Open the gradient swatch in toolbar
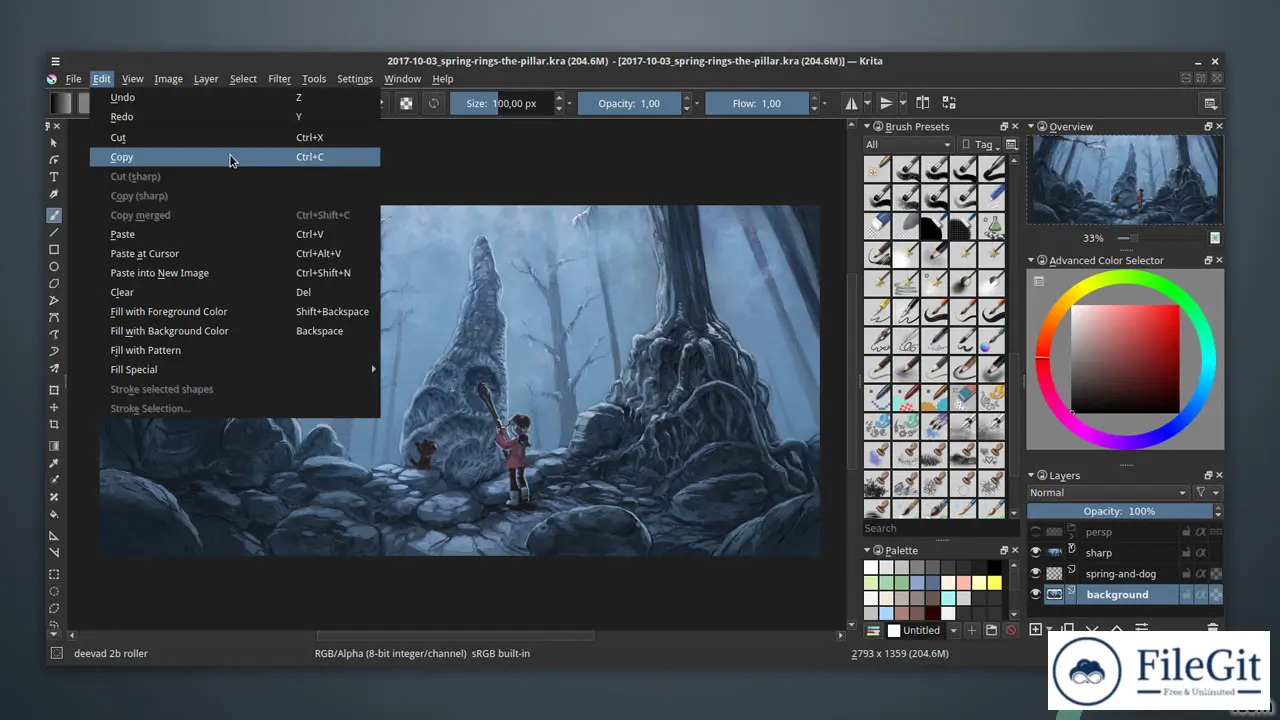Viewport: 1280px width, 720px height. coord(61,103)
